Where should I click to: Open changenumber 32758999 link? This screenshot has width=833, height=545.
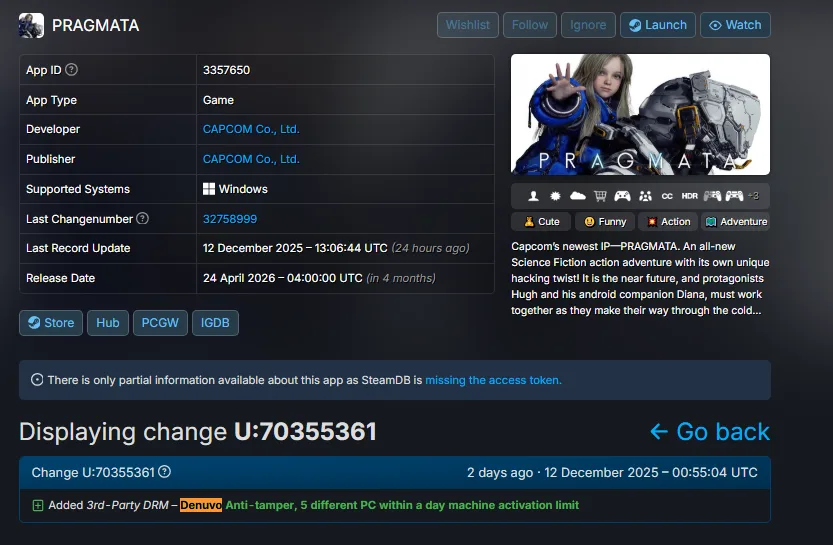pyautogui.click(x=230, y=218)
